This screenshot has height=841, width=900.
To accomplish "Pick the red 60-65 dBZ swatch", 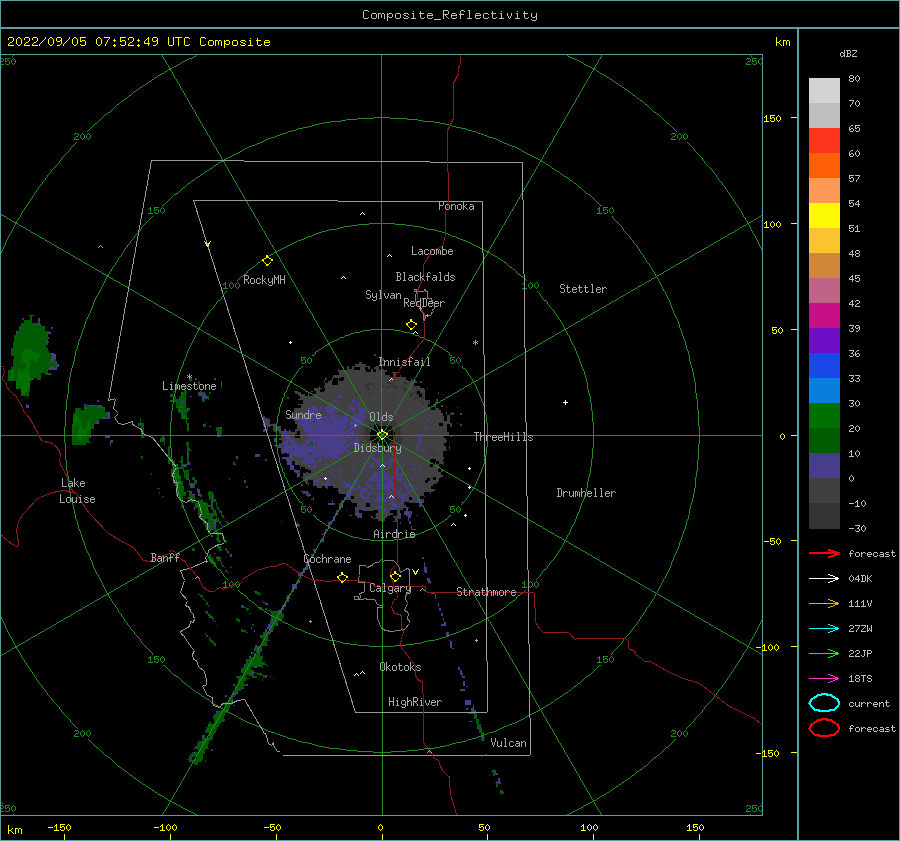I will point(824,141).
